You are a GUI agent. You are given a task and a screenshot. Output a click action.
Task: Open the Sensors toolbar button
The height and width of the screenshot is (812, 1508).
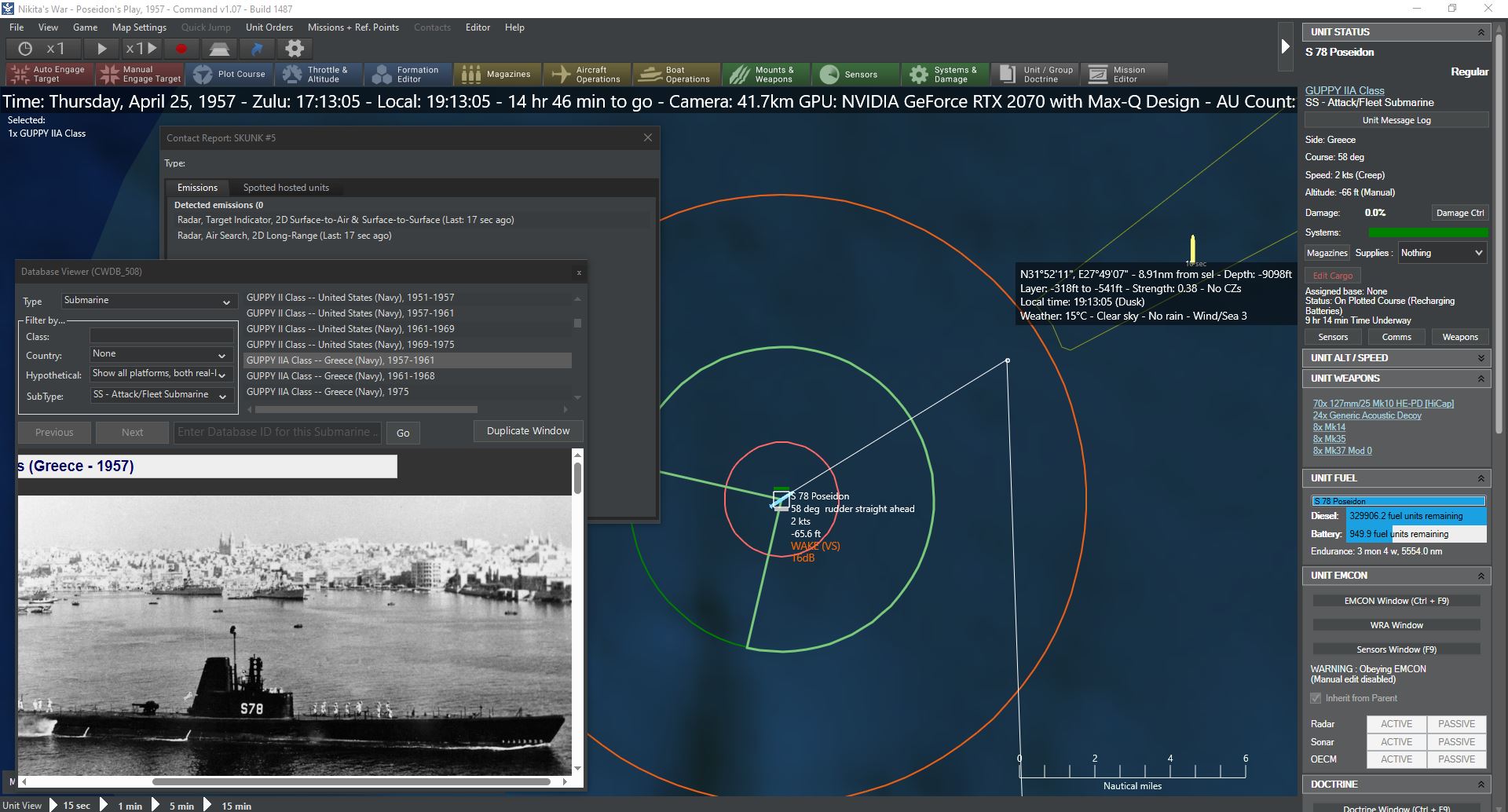click(855, 75)
